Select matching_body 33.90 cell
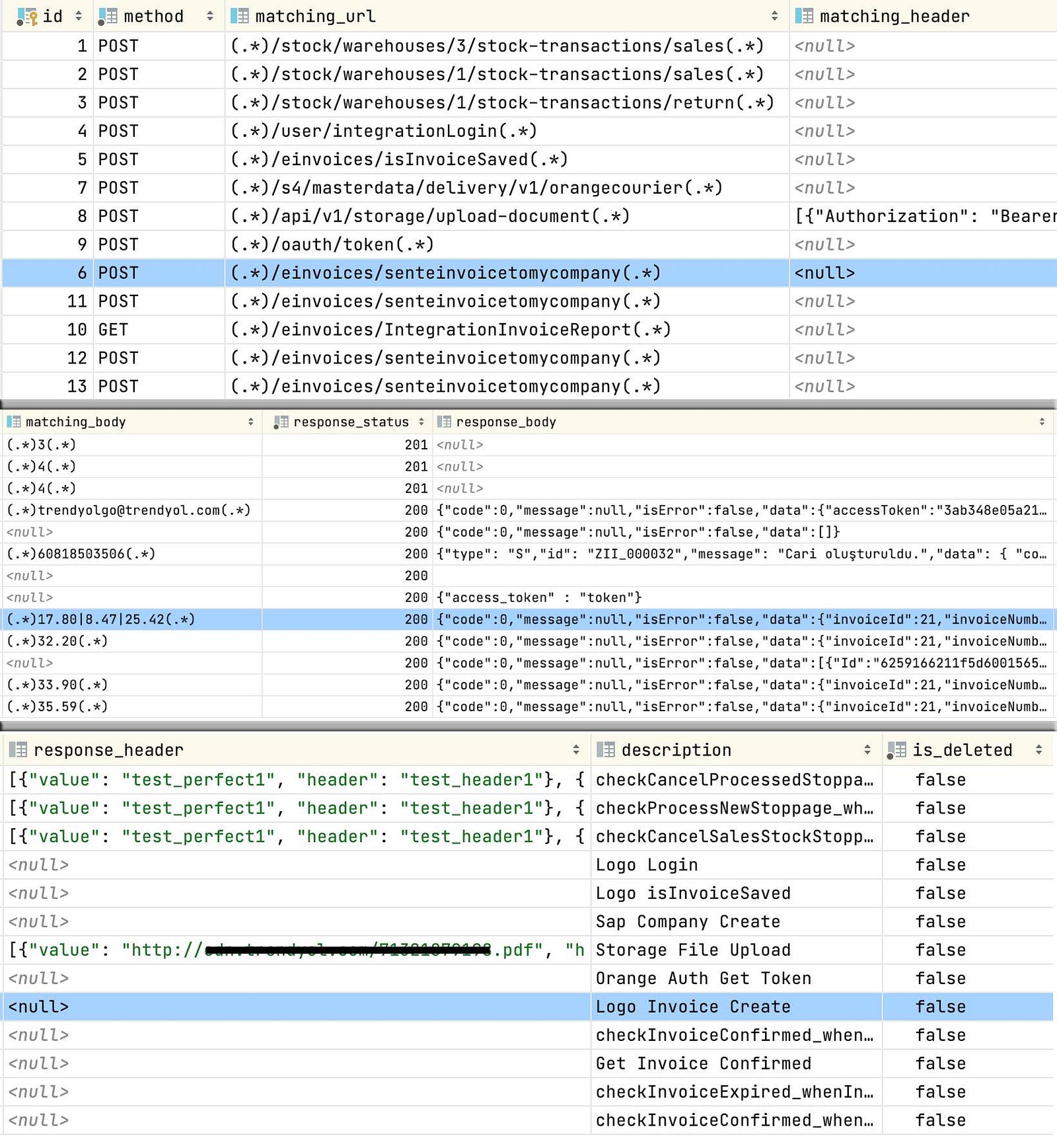Image resolution: width=1057 pixels, height=1148 pixels. (x=132, y=685)
